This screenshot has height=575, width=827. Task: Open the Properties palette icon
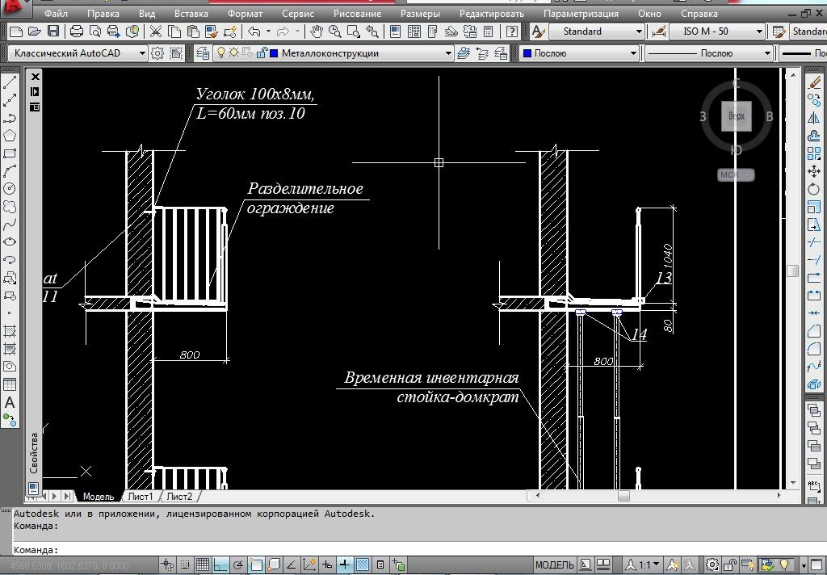tap(395, 32)
